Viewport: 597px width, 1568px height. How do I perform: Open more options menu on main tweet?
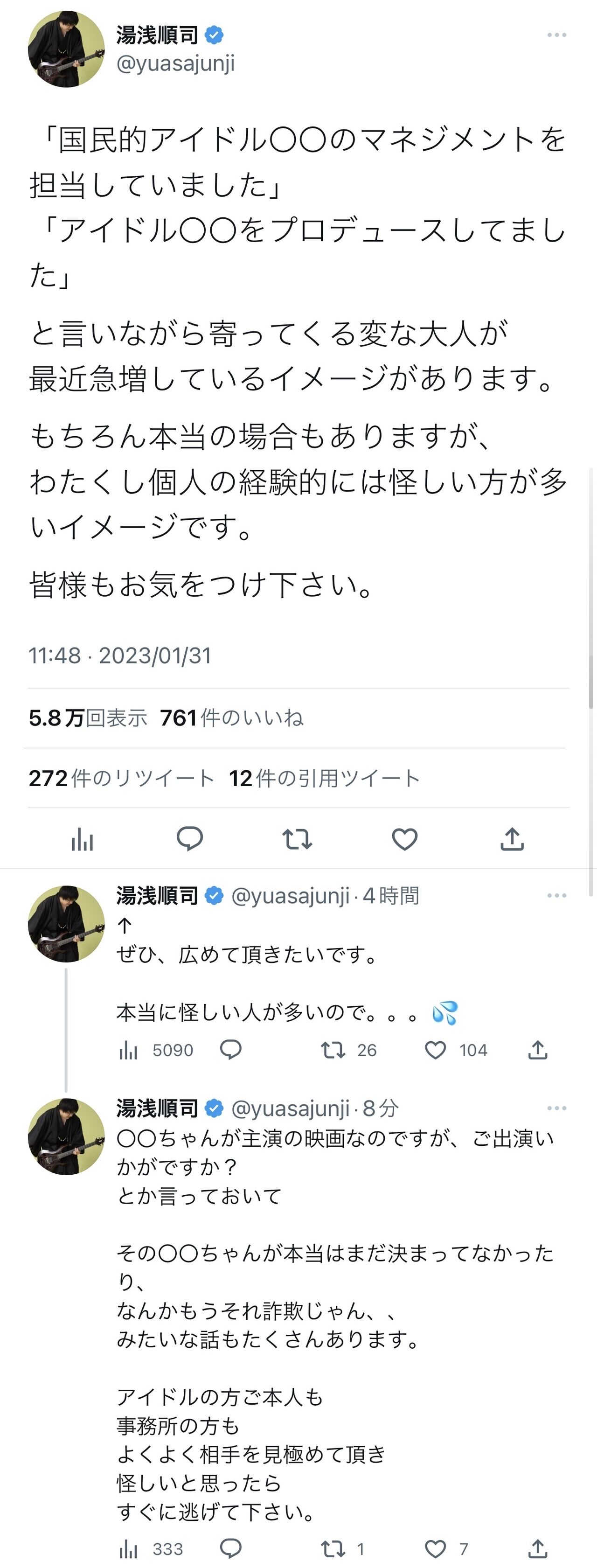coord(556,35)
